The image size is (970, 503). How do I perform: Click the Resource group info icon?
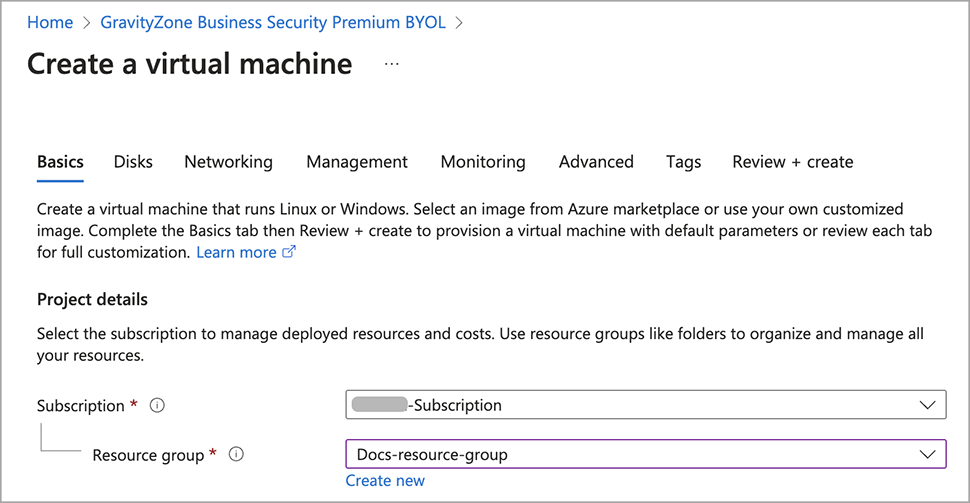(236, 455)
